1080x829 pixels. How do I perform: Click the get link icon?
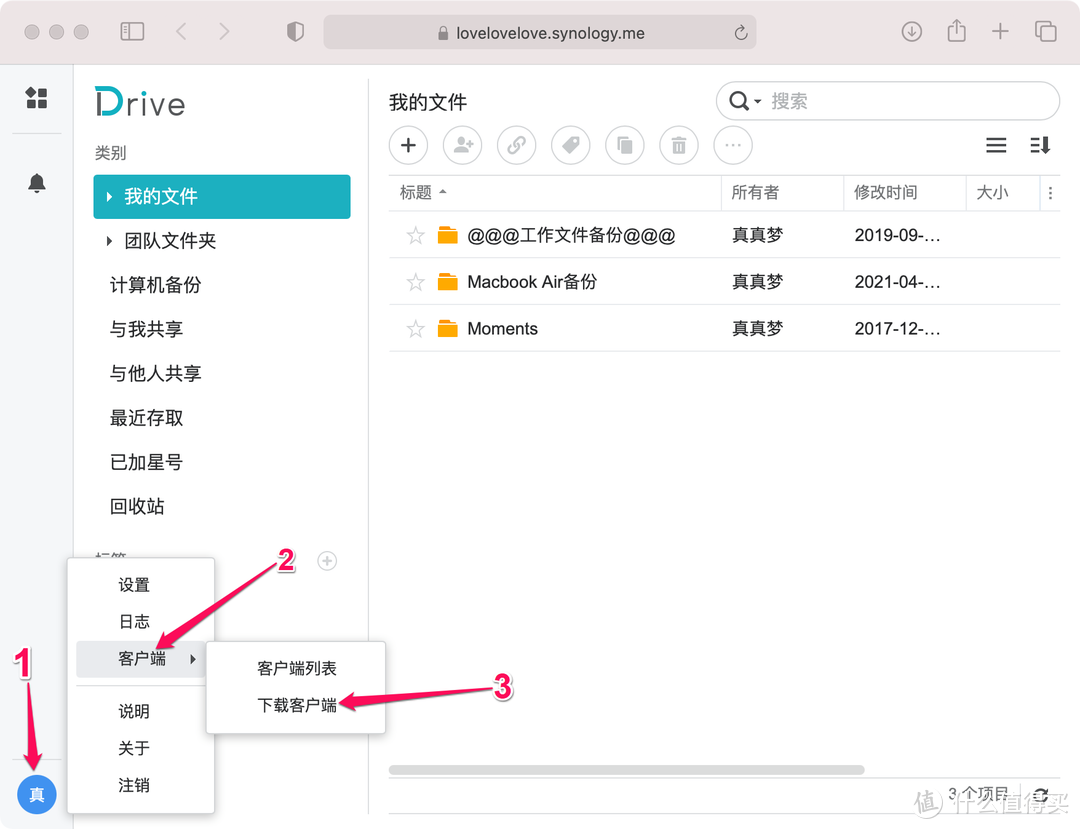coord(516,146)
